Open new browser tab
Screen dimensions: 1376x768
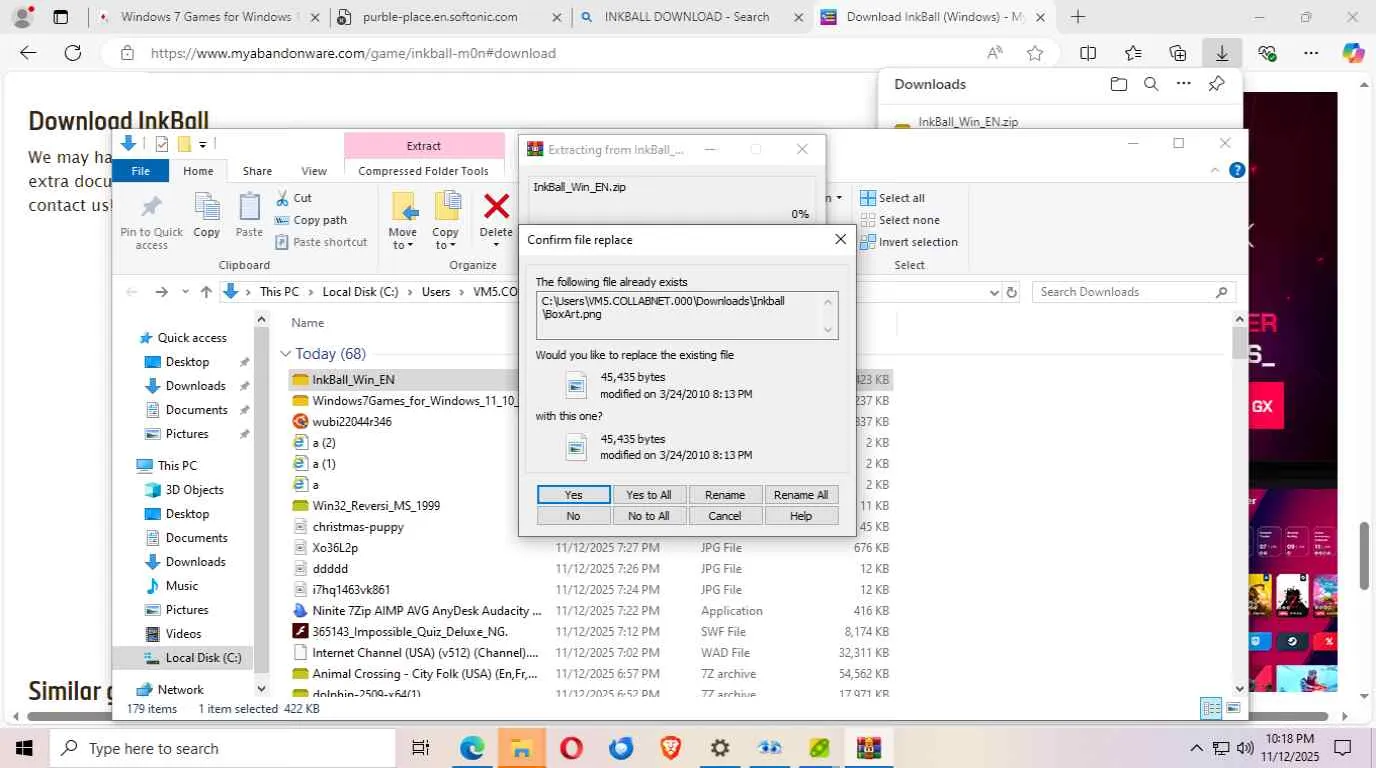[x=1078, y=17]
